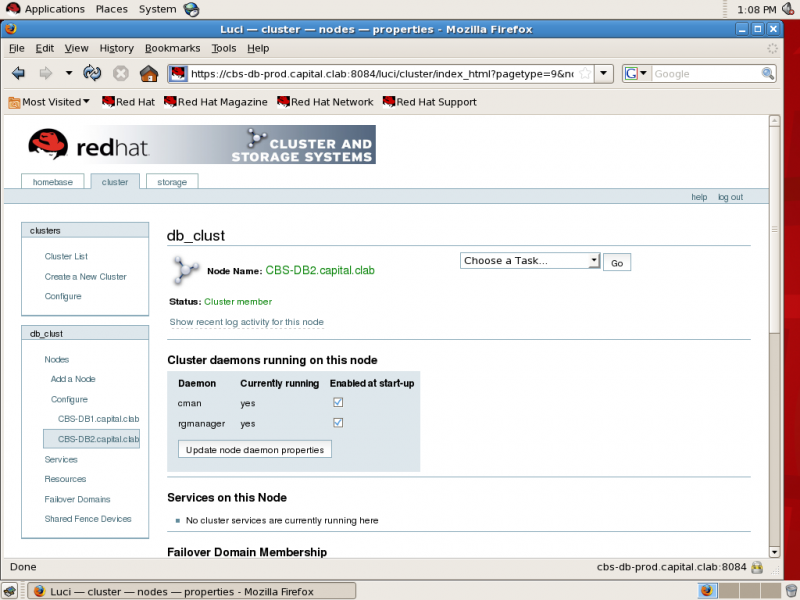The image size is (800, 600).
Task: Open the View menu
Action: pos(77,48)
